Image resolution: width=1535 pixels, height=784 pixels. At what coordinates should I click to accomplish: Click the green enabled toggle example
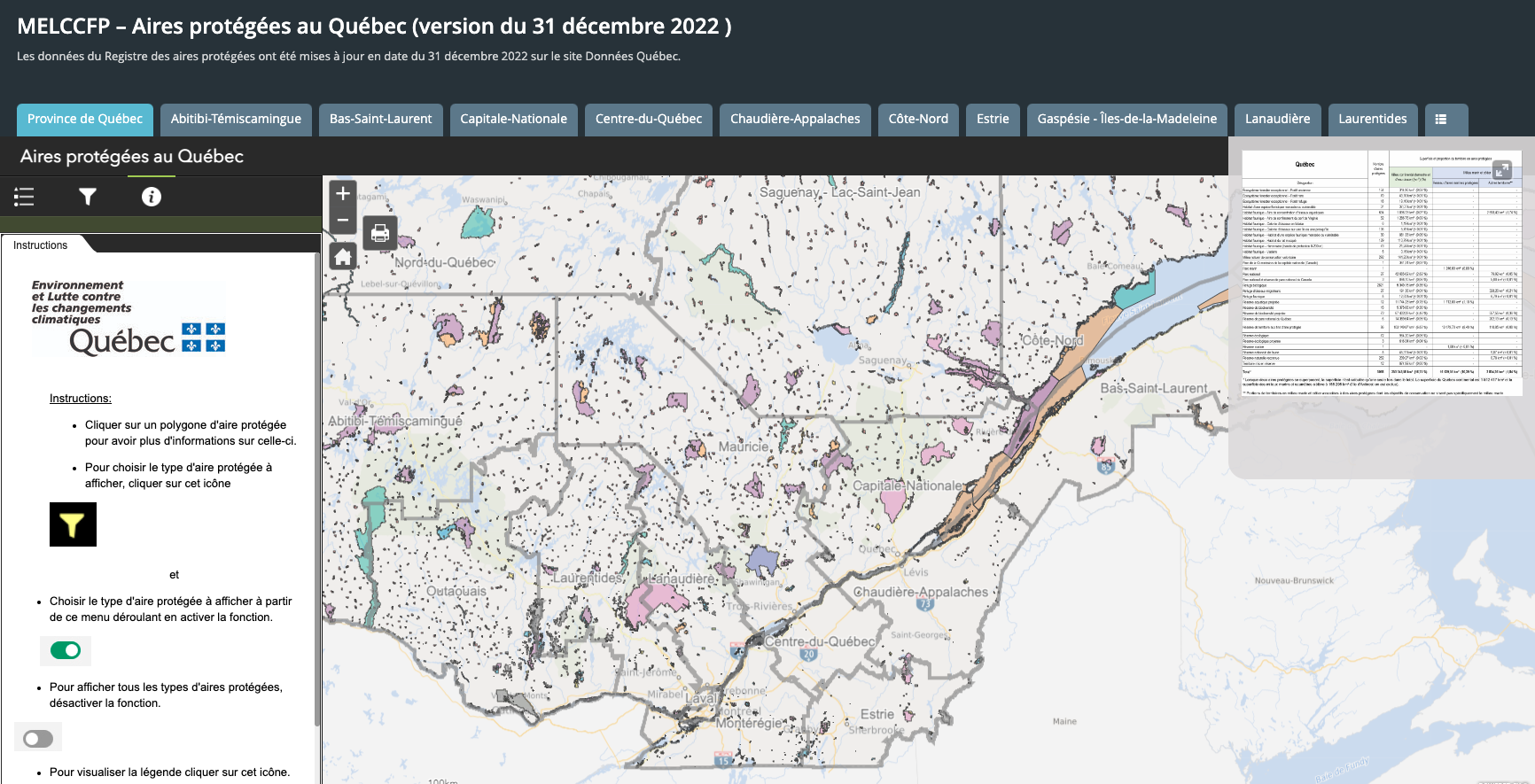pos(66,650)
